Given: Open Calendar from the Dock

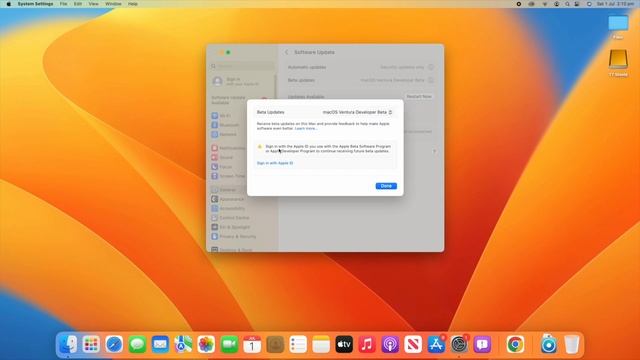Looking at the screenshot, I should point(252,344).
